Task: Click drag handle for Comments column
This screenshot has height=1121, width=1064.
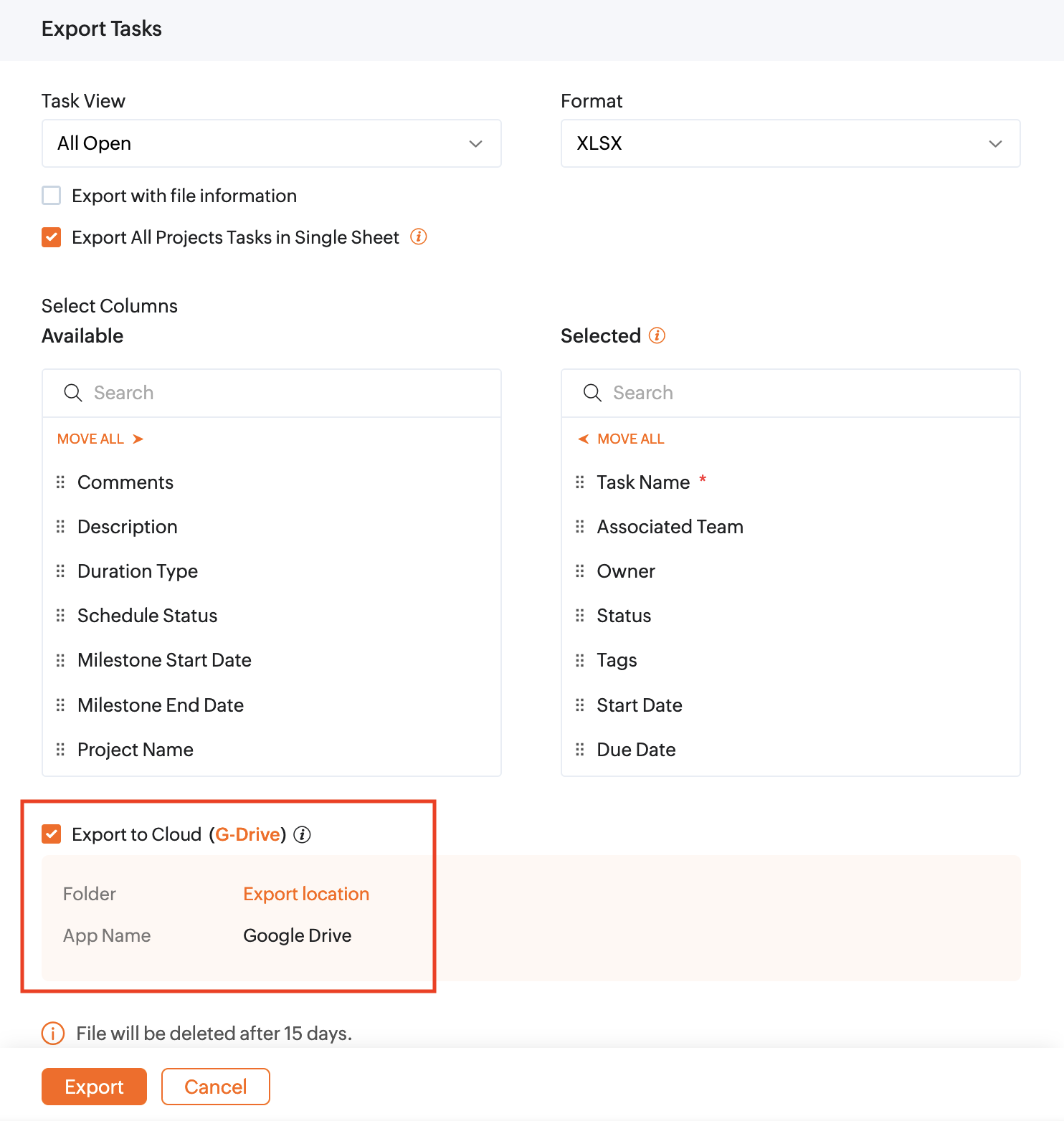Action: pos(61,482)
